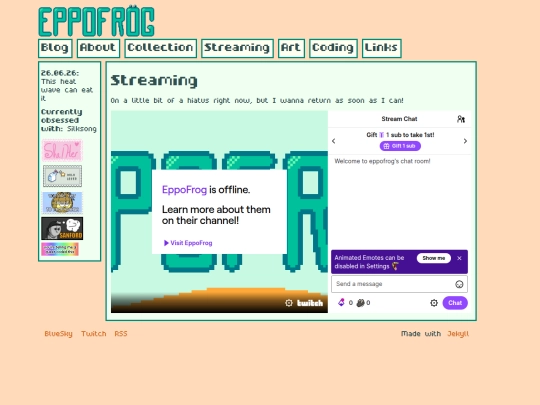
Task: Go to the About page
Action: pos(98,48)
